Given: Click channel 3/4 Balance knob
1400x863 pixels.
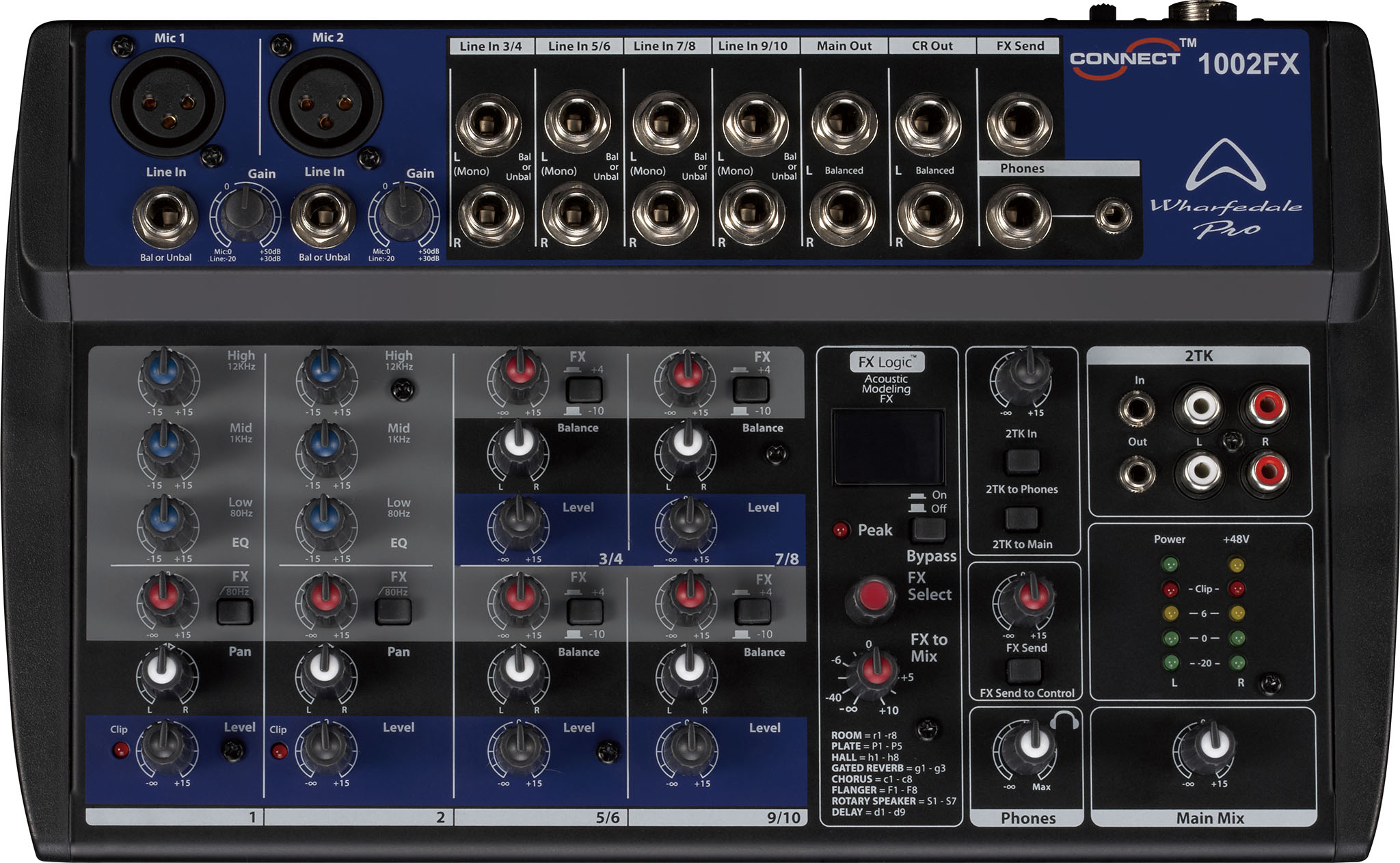Looking at the screenshot, I should 518,450.
